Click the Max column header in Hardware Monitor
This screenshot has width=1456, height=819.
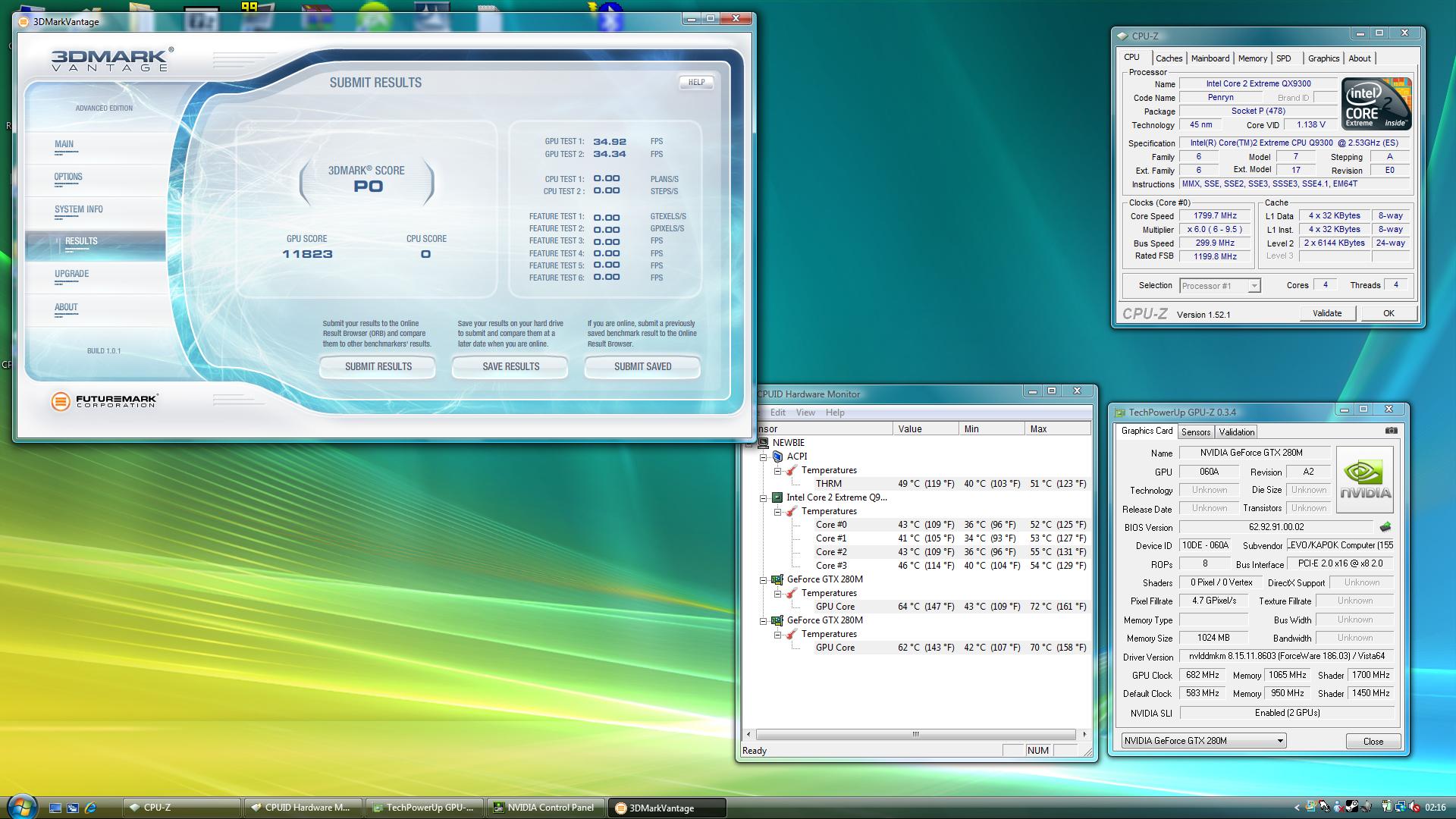point(1058,429)
